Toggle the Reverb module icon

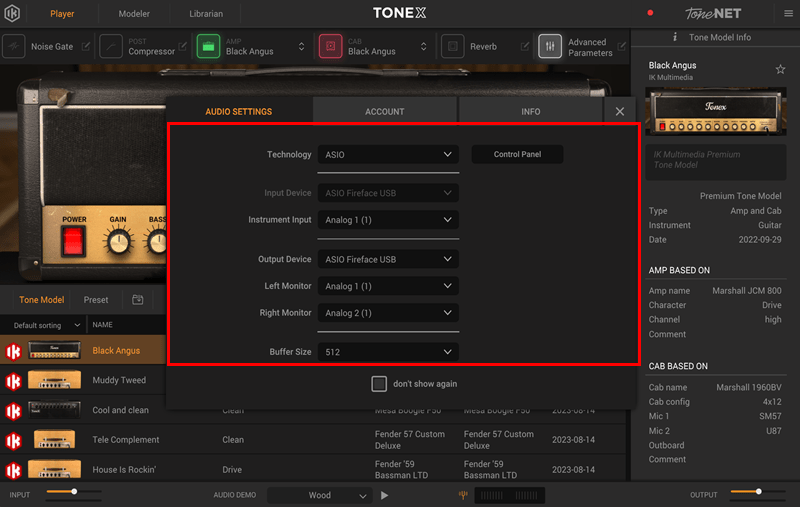coord(453,46)
